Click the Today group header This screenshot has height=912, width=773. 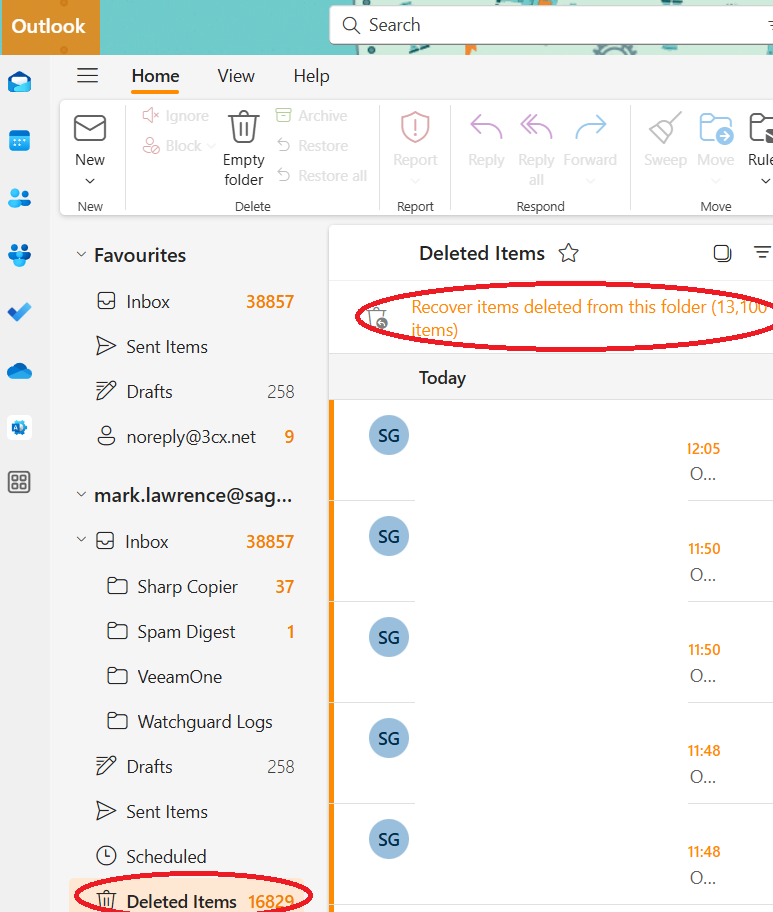coord(551,377)
